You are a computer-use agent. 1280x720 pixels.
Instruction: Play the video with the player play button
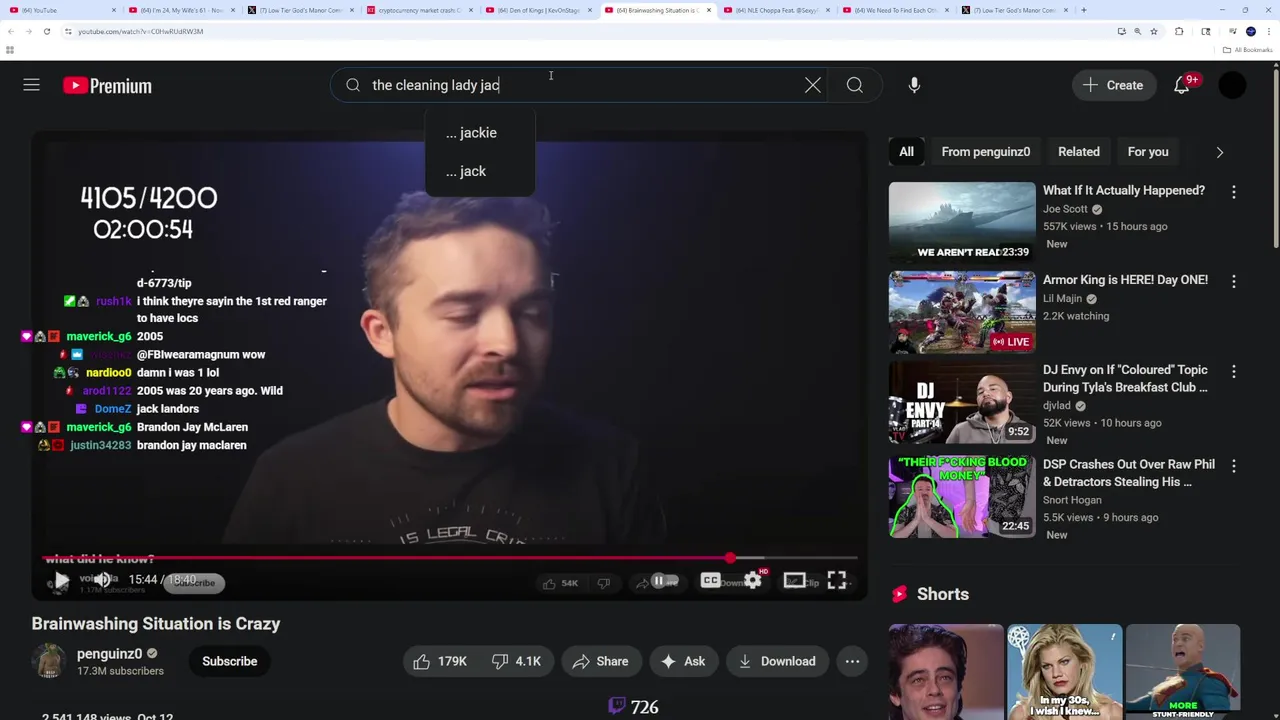point(61,581)
